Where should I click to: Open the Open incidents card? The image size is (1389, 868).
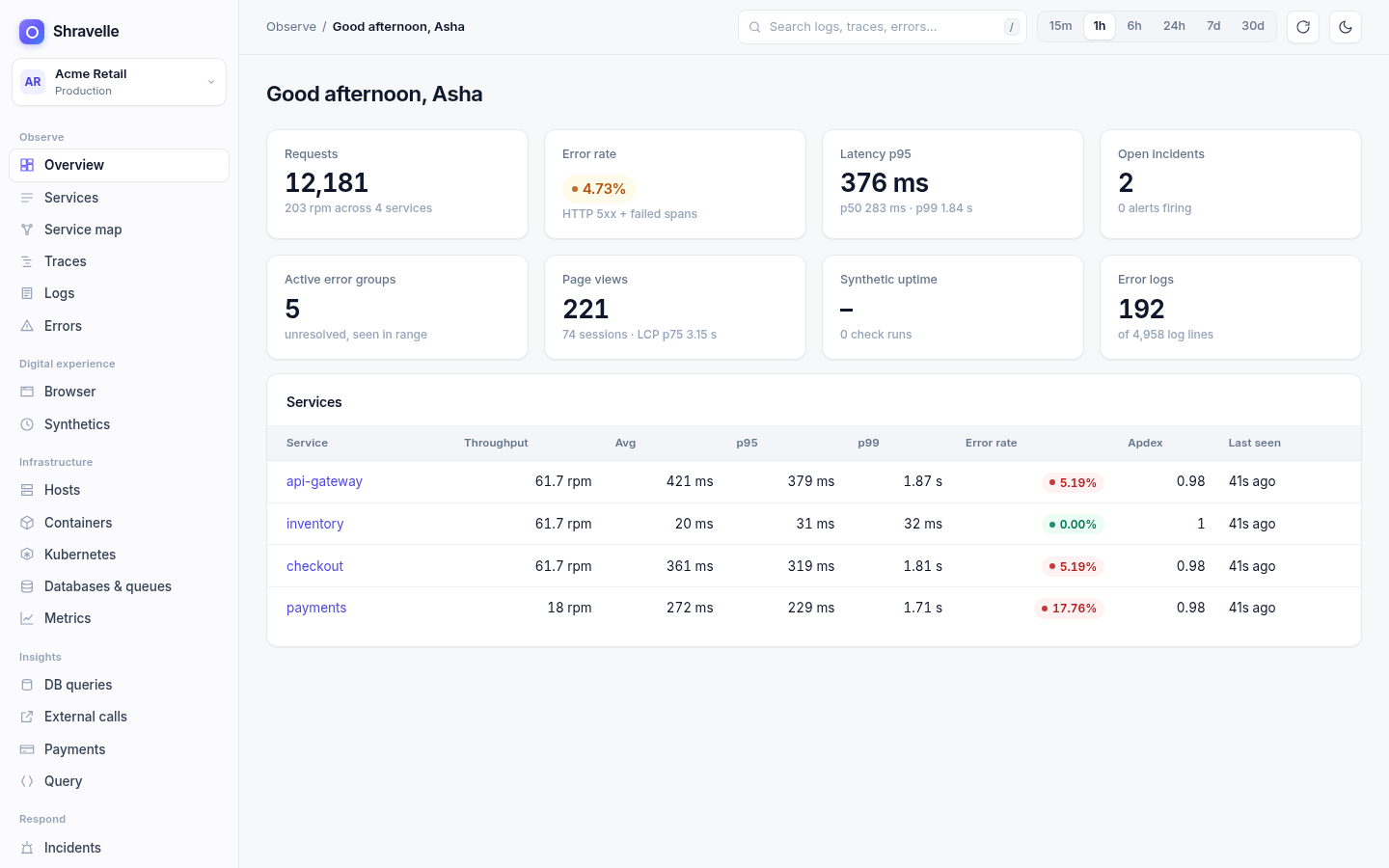click(x=1231, y=184)
